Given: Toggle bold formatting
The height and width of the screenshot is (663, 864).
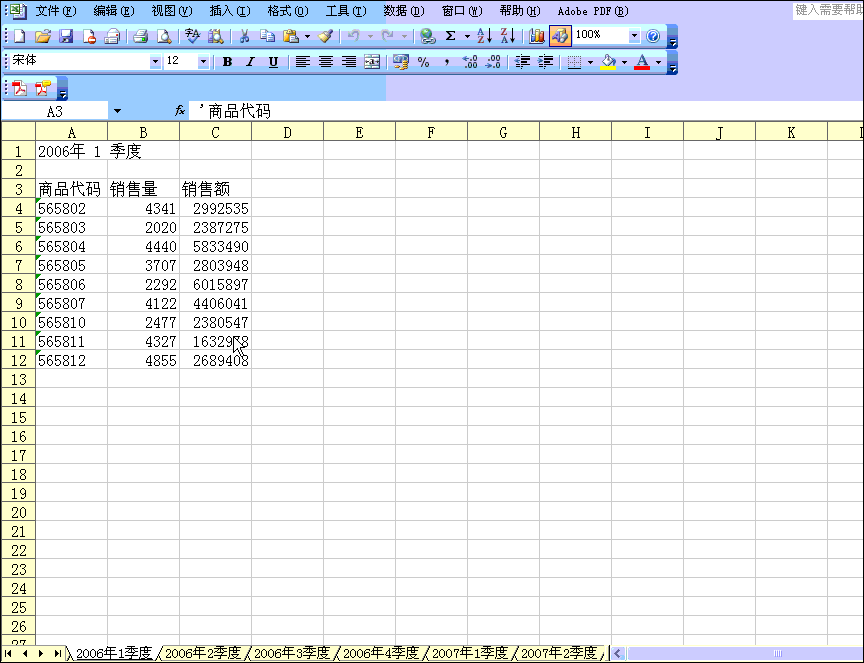Looking at the screenshot, I should click(x=227, y=62).
